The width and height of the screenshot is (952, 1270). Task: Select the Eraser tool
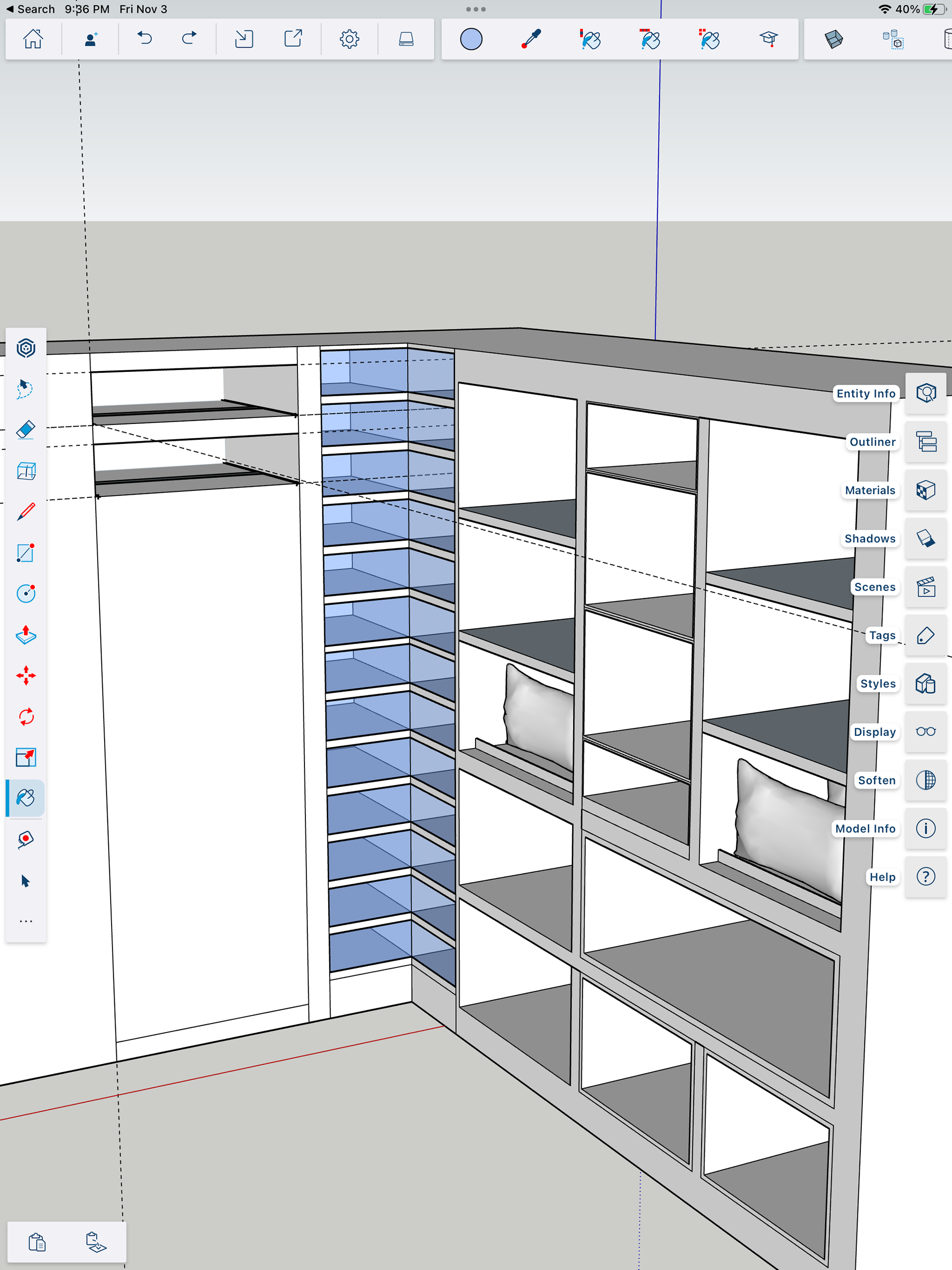pos(26,430)
